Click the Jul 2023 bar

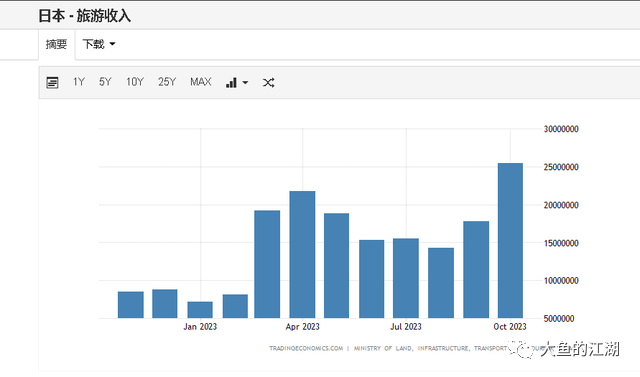coord(406,278)
